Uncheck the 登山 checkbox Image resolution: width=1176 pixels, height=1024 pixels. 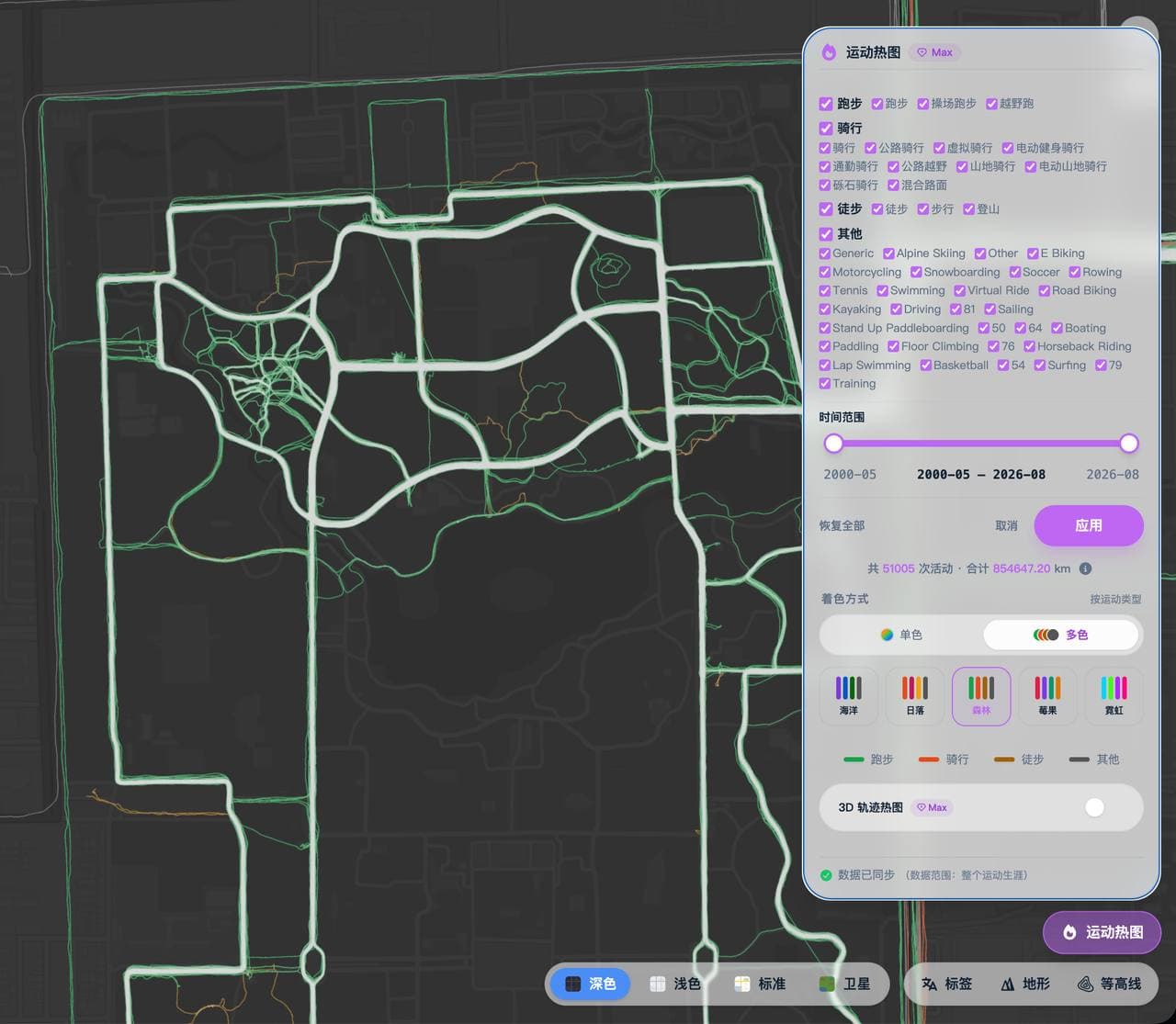(968, 209)
